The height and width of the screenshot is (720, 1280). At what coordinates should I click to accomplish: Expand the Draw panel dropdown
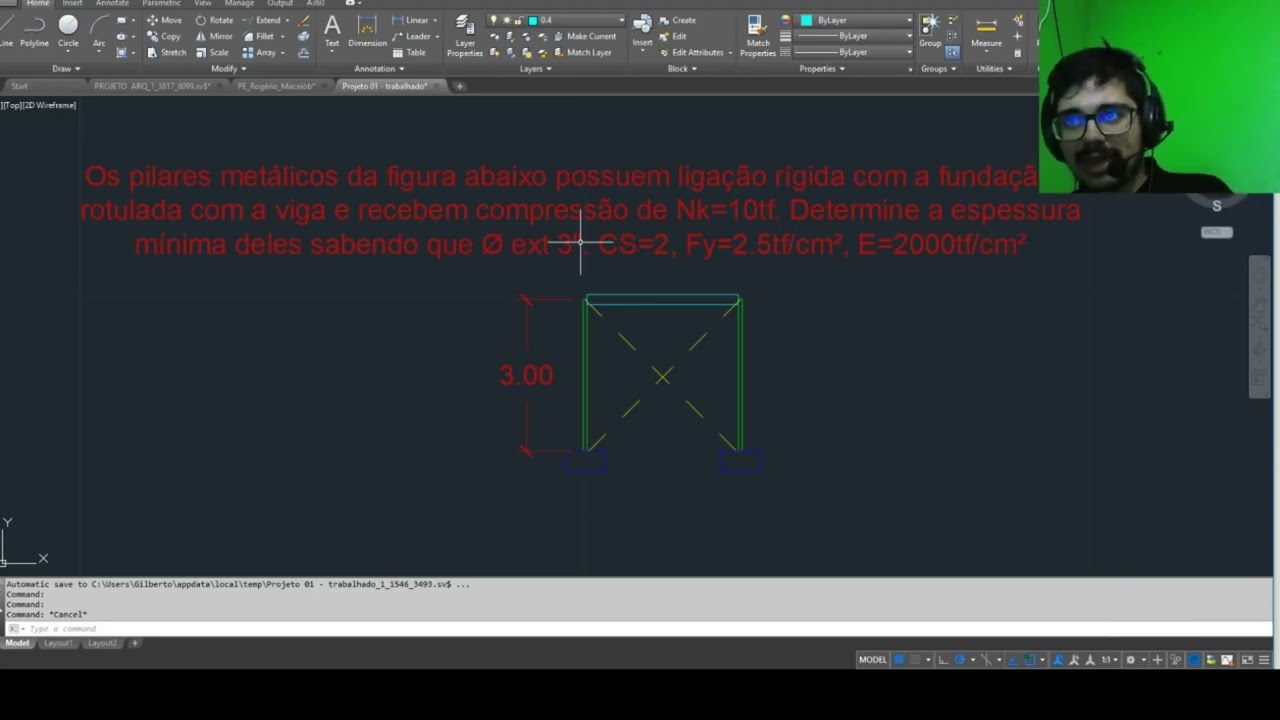66,69
